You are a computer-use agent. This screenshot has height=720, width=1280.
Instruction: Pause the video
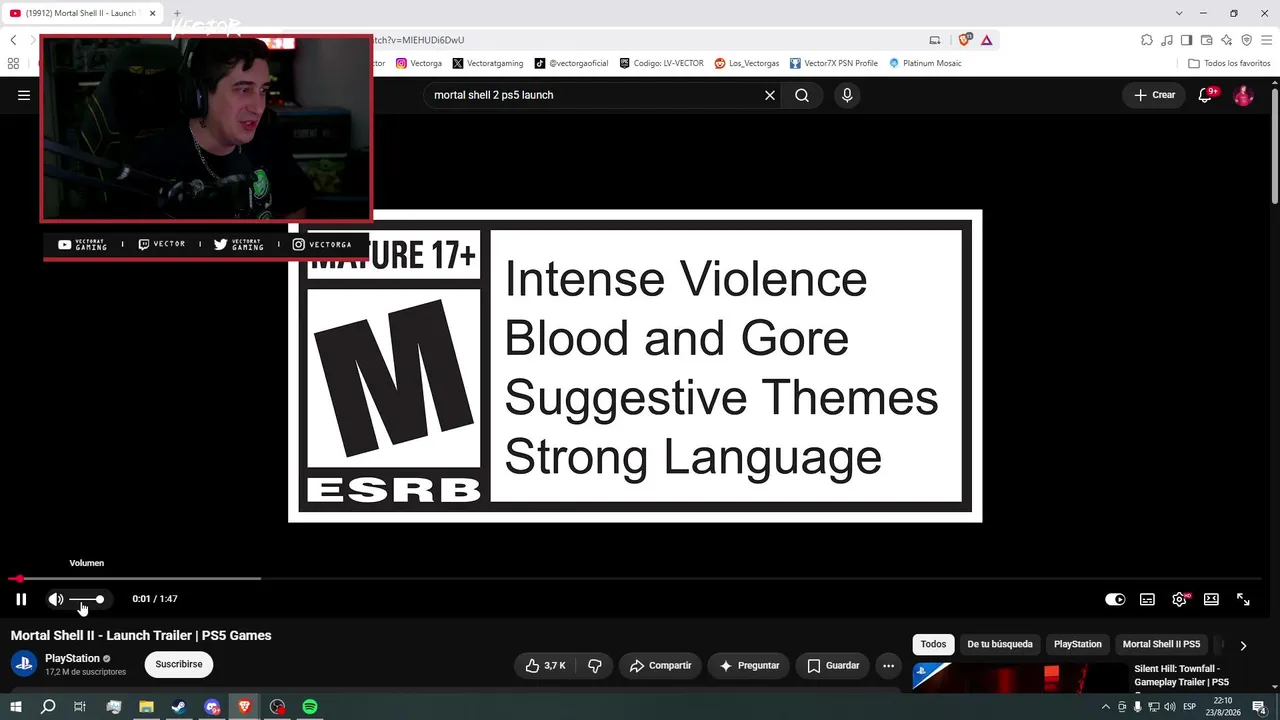pos(21,599)
